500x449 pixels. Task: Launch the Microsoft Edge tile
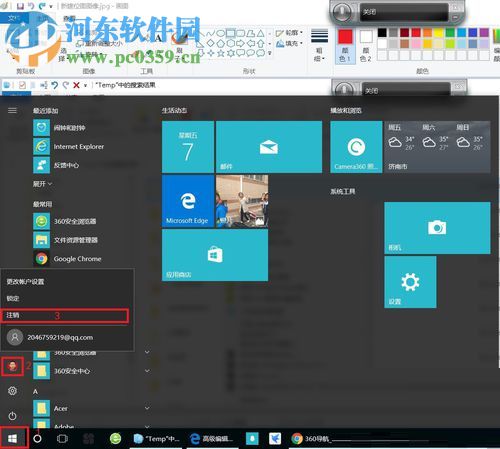tap(188, 201)
